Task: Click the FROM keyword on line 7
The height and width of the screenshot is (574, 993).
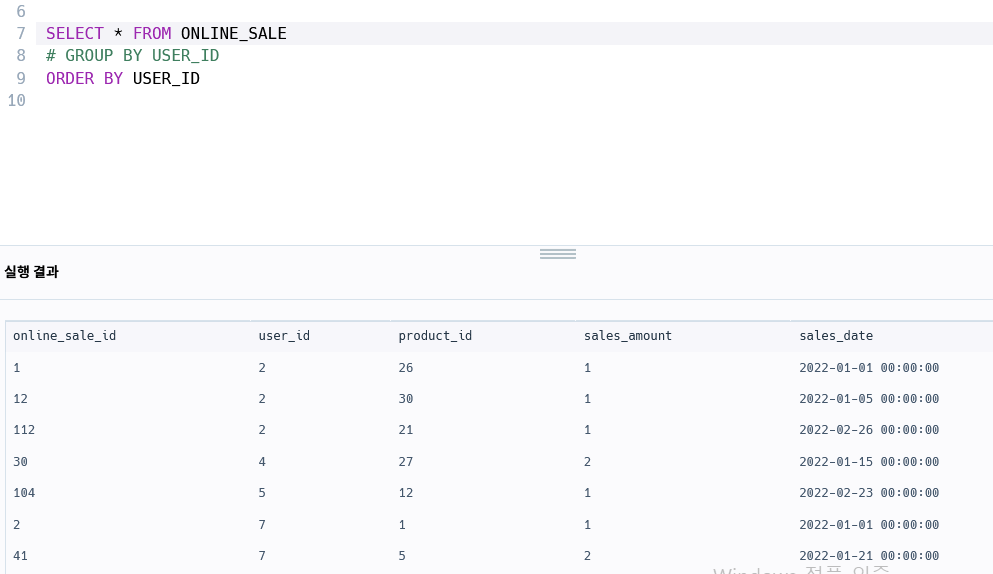Action: pyautogui.click(x=152, y=34)
